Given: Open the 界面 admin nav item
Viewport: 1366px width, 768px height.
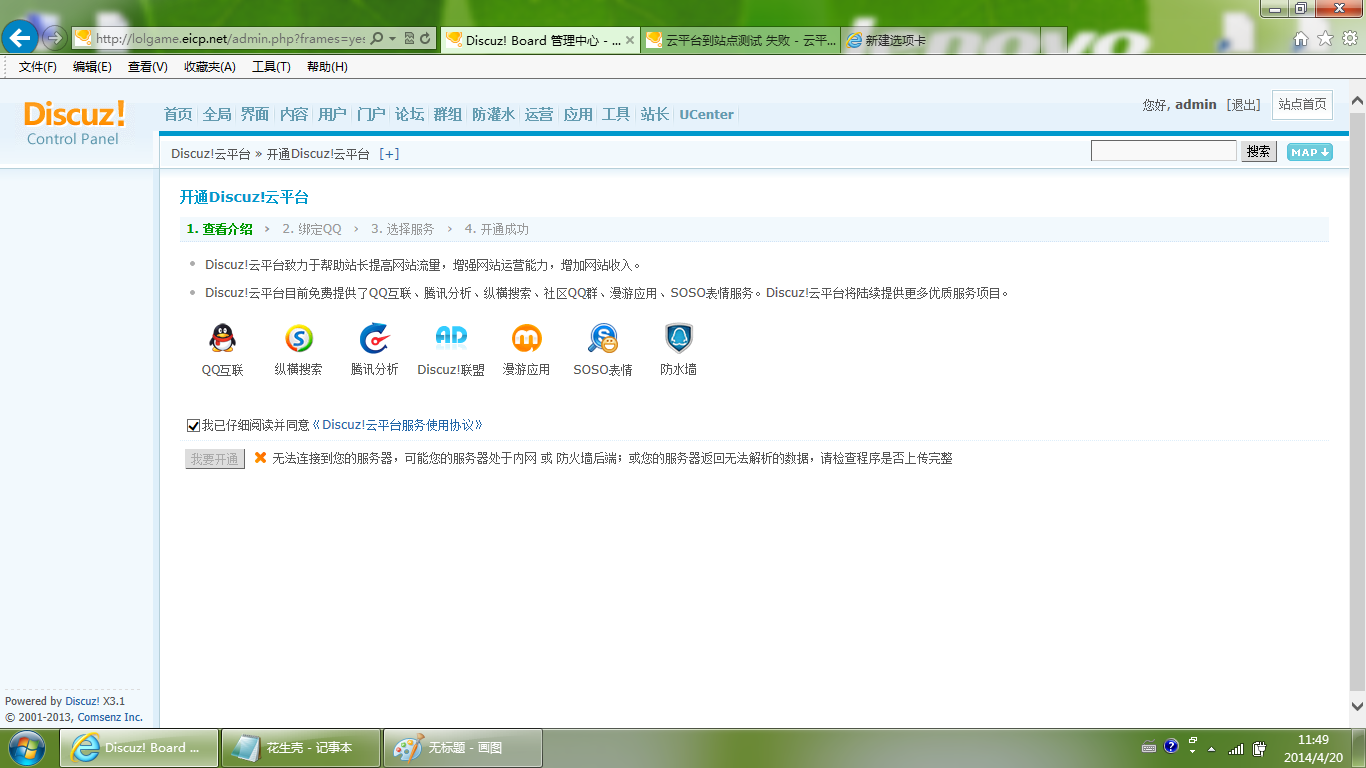Looking at the screenshot, I should tap(255, 115).
